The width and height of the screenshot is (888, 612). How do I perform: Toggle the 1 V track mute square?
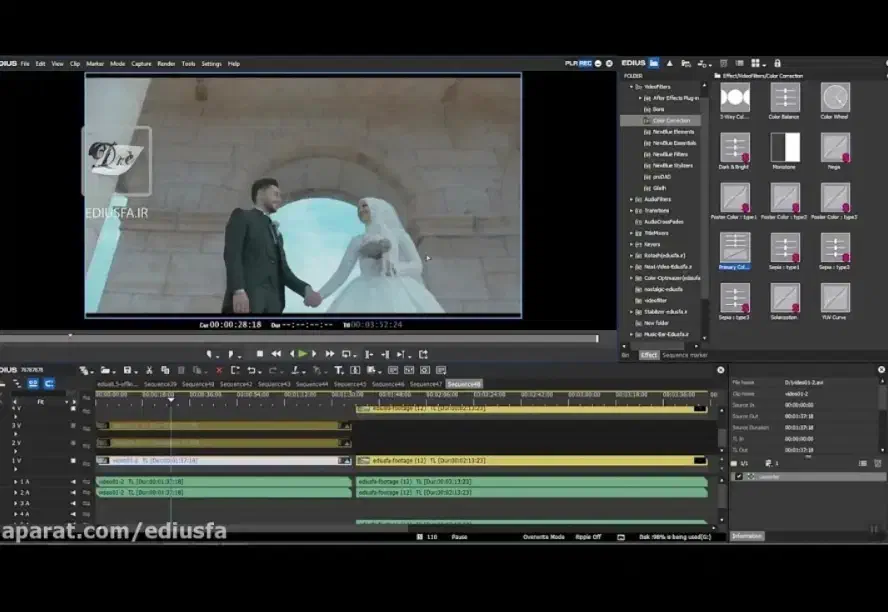click(x=73, y=461)
